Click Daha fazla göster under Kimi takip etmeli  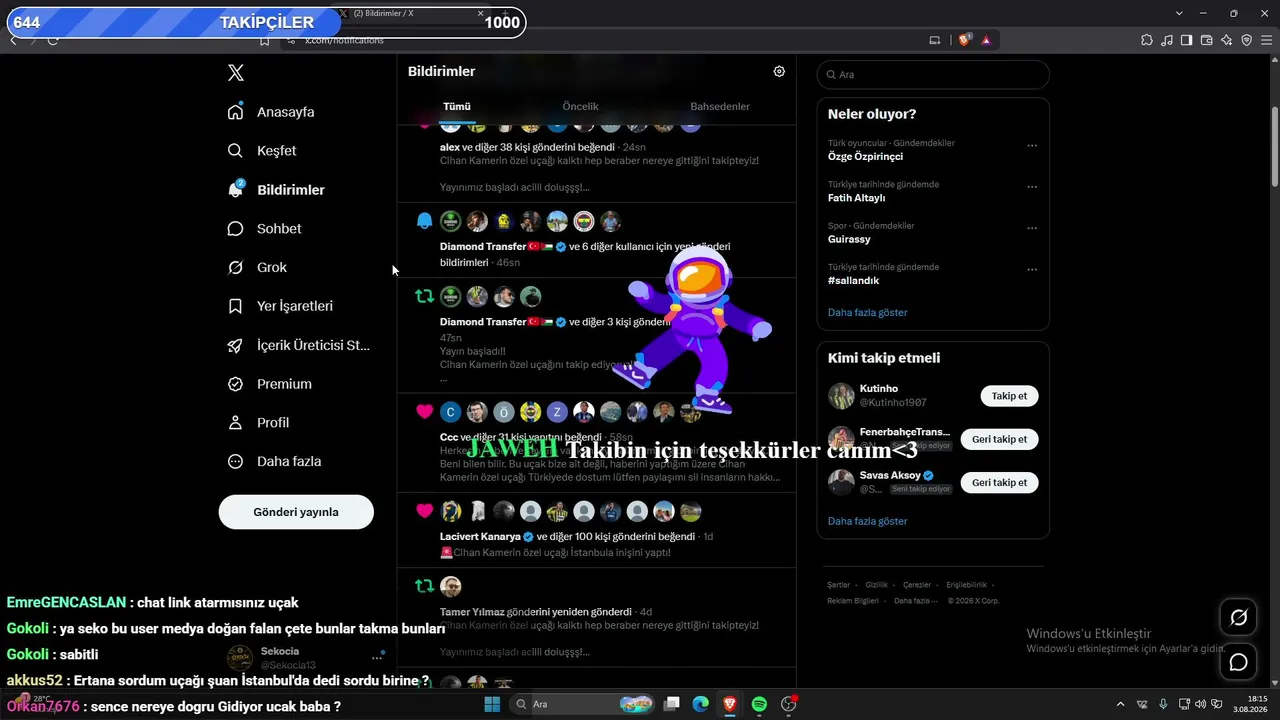868,521
